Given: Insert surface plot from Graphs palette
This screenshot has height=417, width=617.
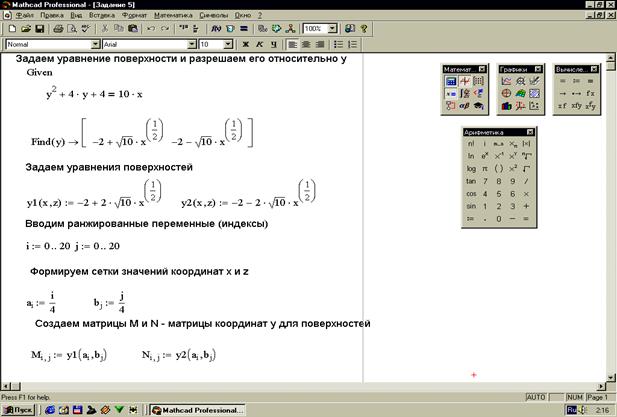Looking at the screenshot, I should [x=521, y=94].
